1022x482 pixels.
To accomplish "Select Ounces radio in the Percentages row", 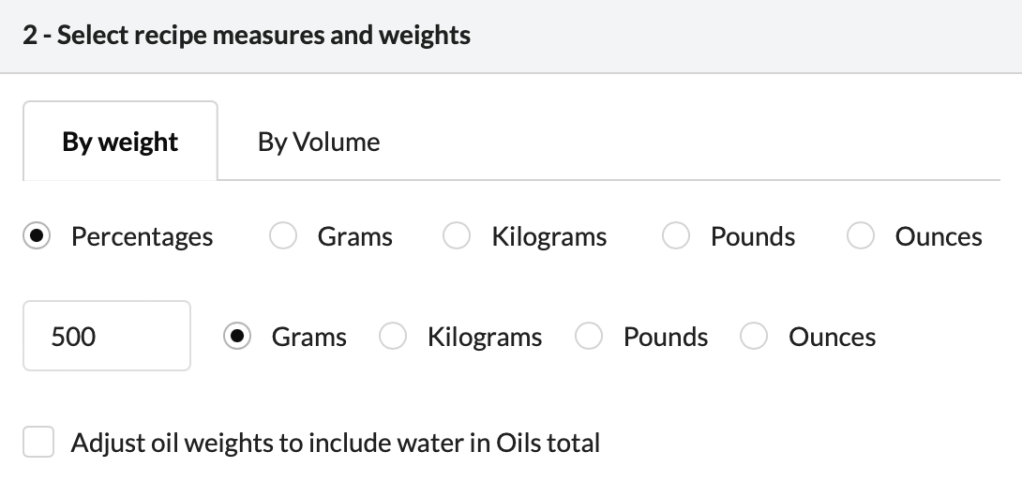I will pos(861,237).
